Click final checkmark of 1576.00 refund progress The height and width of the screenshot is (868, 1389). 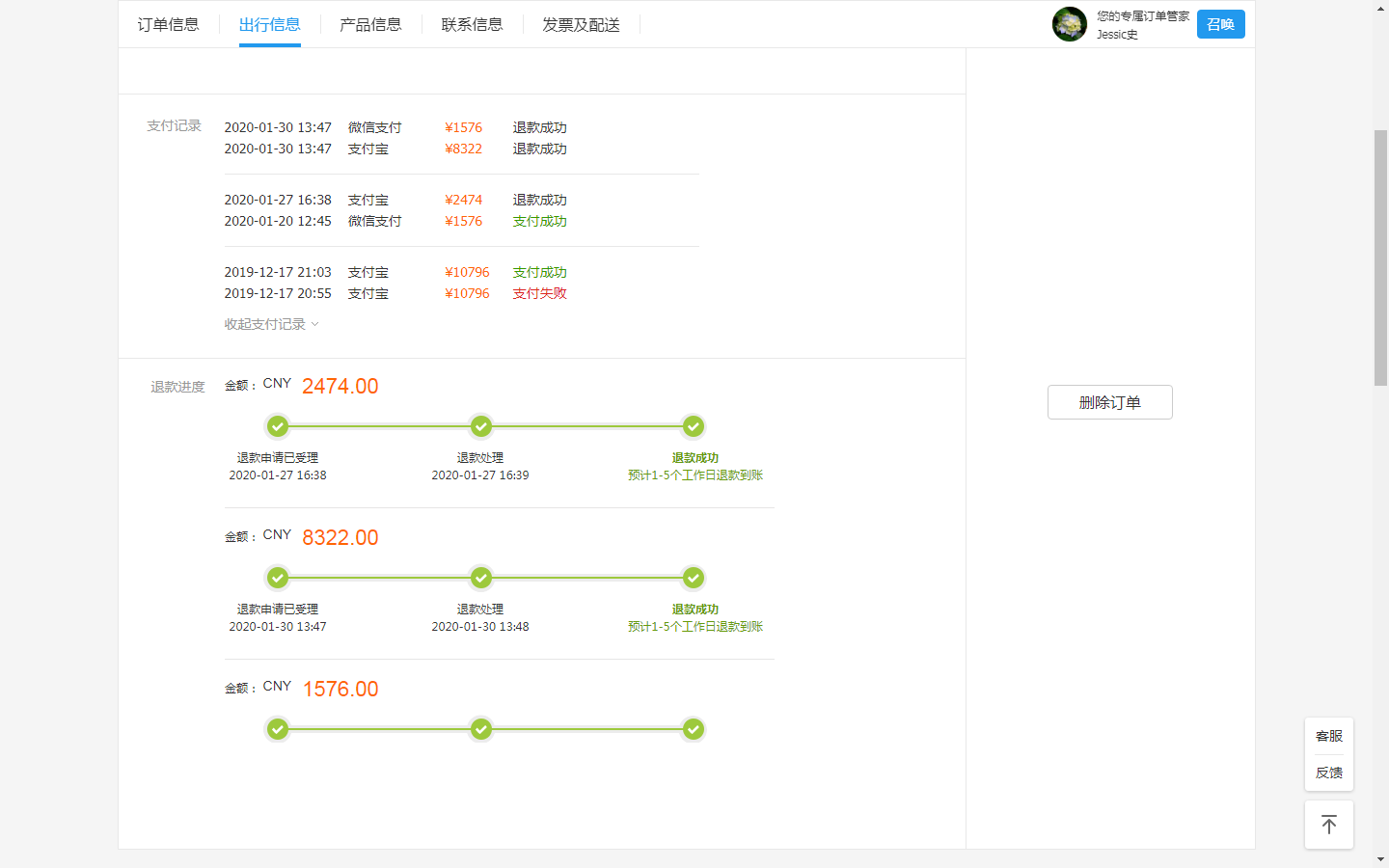click(x=693, y=729)
